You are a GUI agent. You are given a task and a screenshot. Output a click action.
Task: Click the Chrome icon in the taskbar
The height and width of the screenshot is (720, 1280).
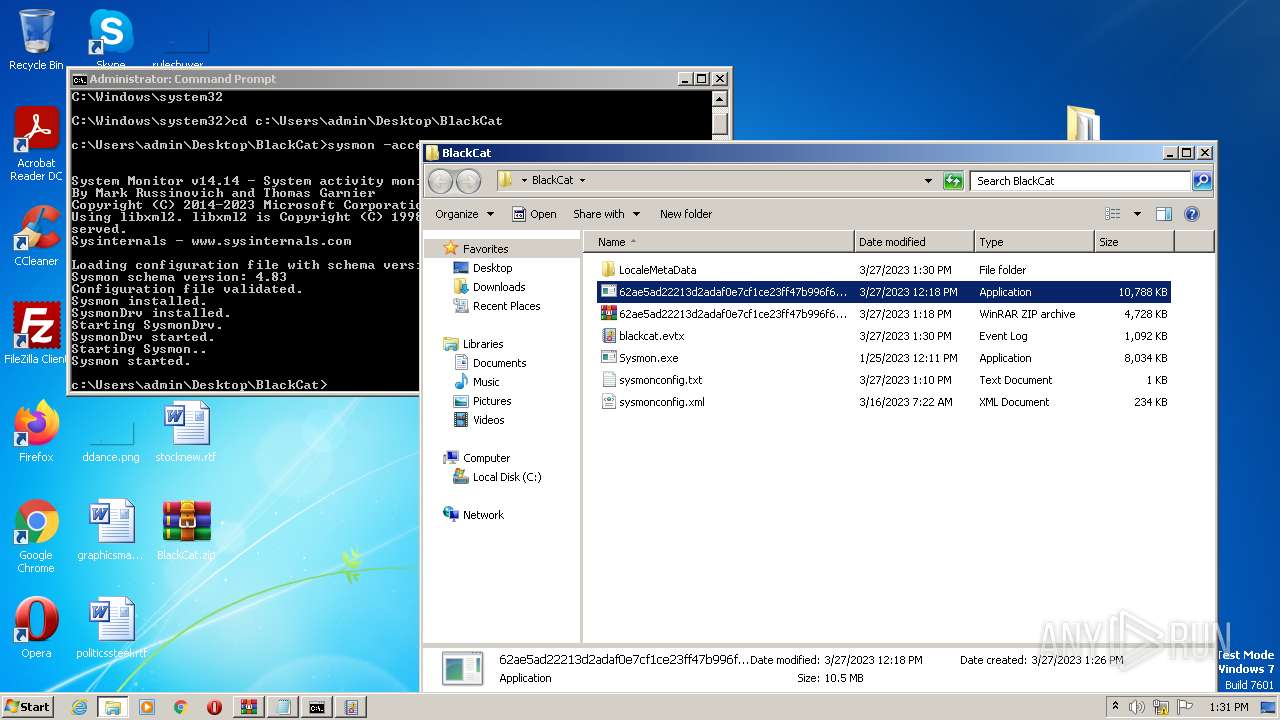coord(181,707)
